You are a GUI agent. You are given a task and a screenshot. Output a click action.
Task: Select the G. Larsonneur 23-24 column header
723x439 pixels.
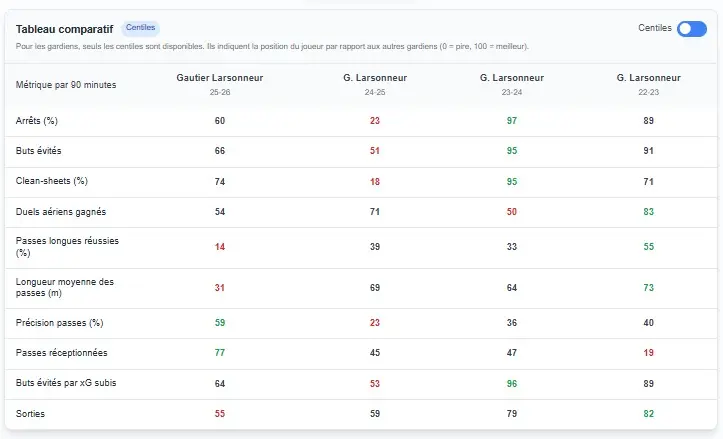[512, 84]
